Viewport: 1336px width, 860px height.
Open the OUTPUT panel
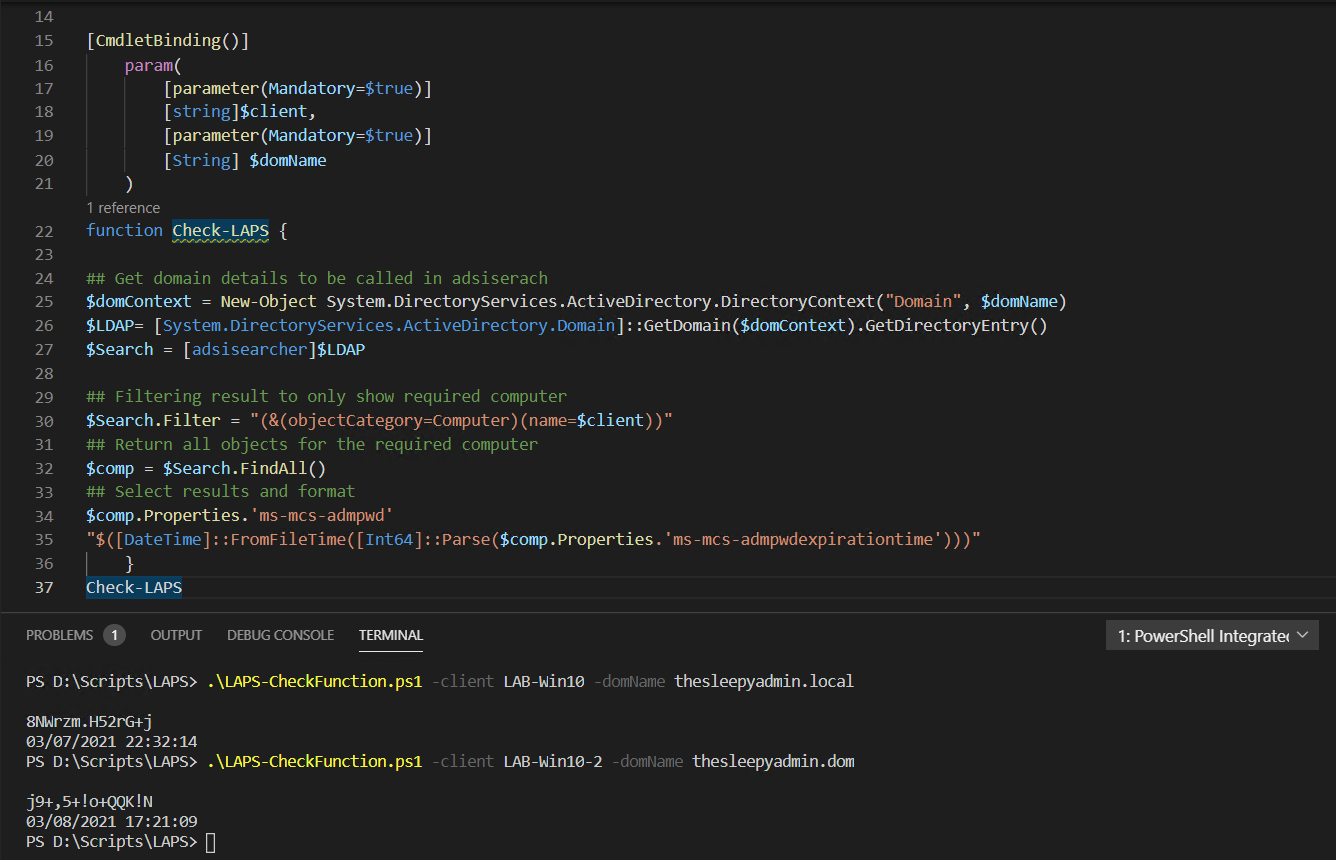pos(176,634)
